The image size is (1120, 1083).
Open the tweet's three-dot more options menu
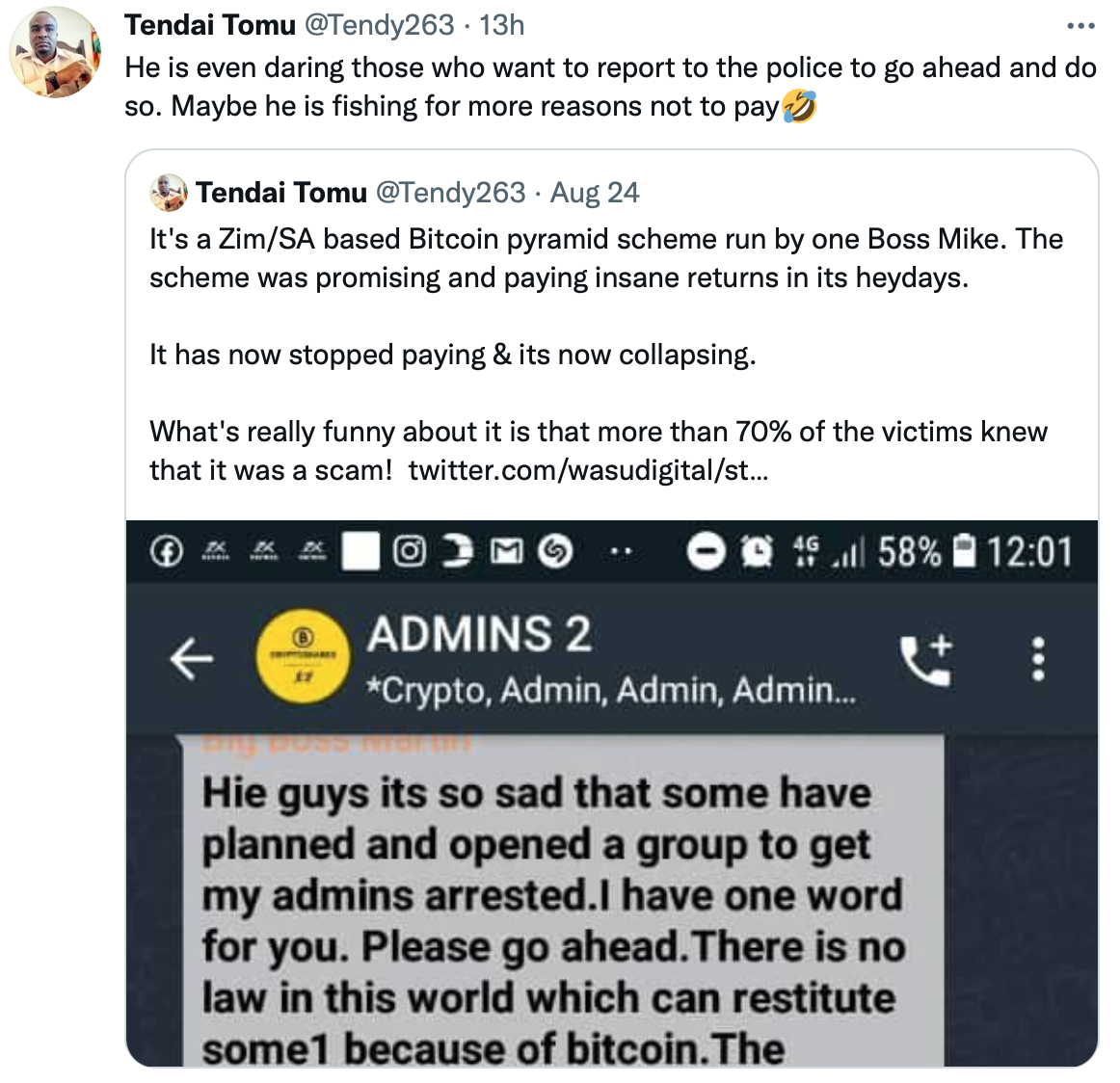(1080, 26)
